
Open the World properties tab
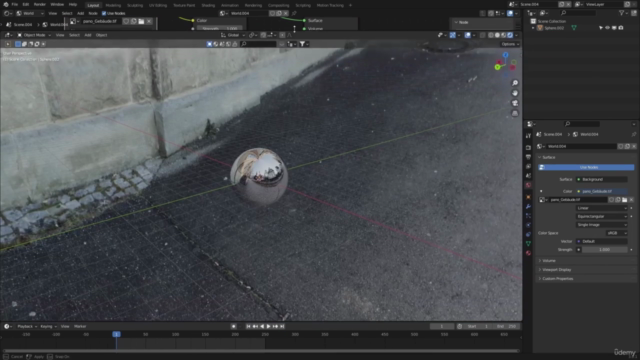pyautogui.click(x=528, y=185)
